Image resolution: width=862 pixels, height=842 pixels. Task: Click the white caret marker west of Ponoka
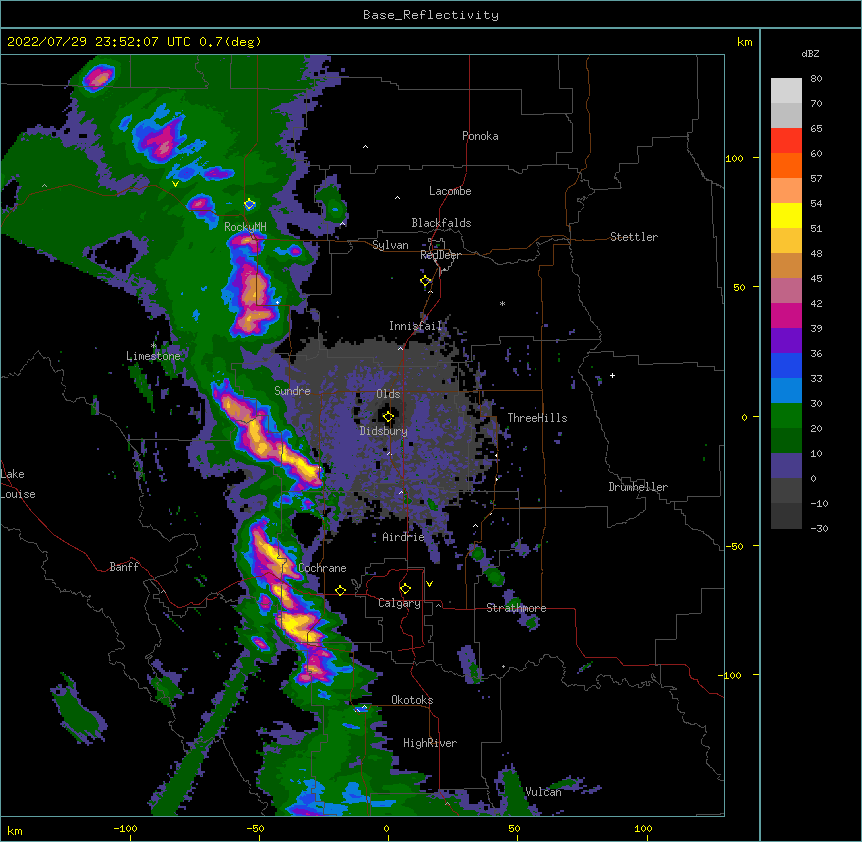coord(366,147)
